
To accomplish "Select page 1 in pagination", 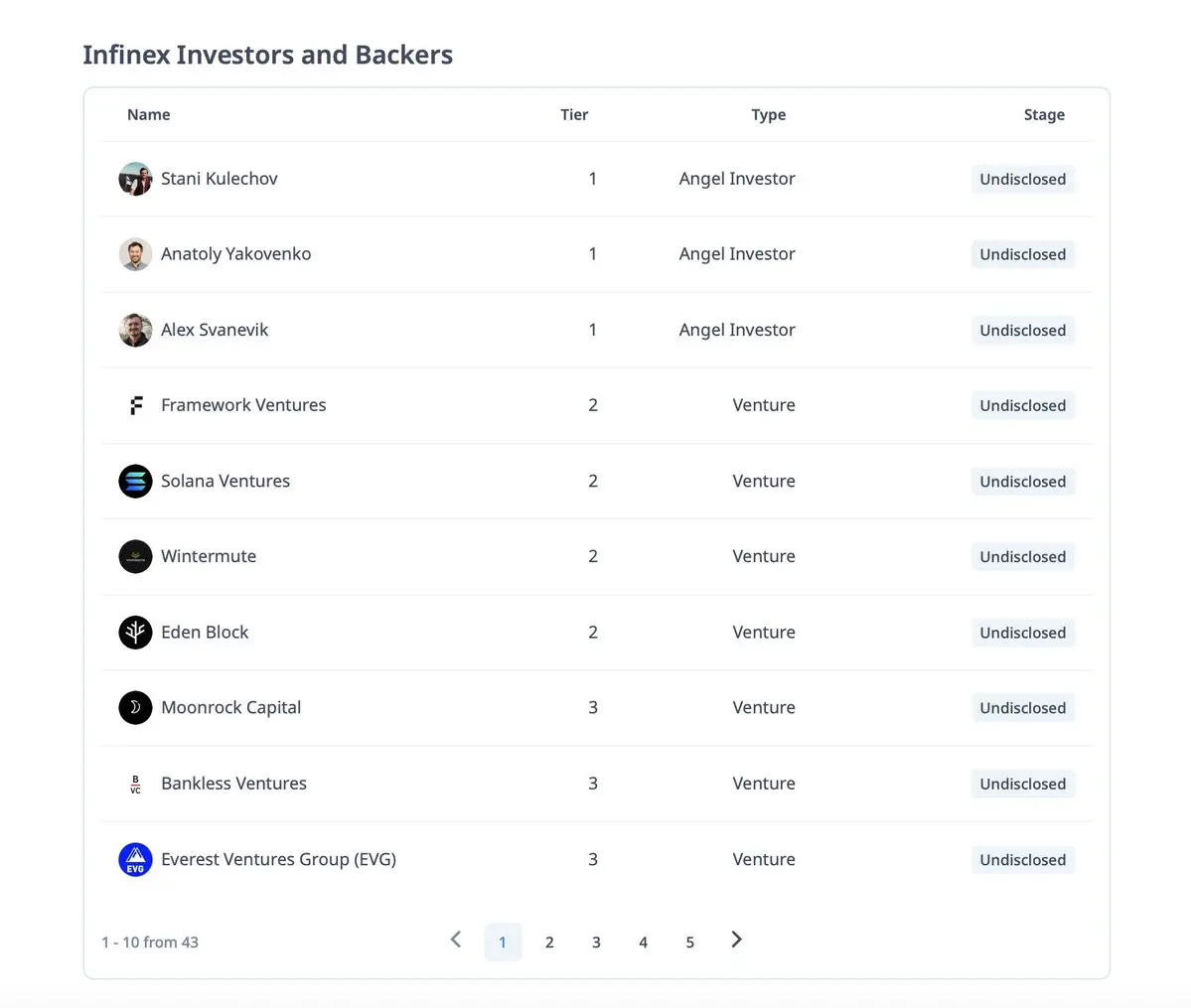I will pyautogui.click(x=503, y=941).
